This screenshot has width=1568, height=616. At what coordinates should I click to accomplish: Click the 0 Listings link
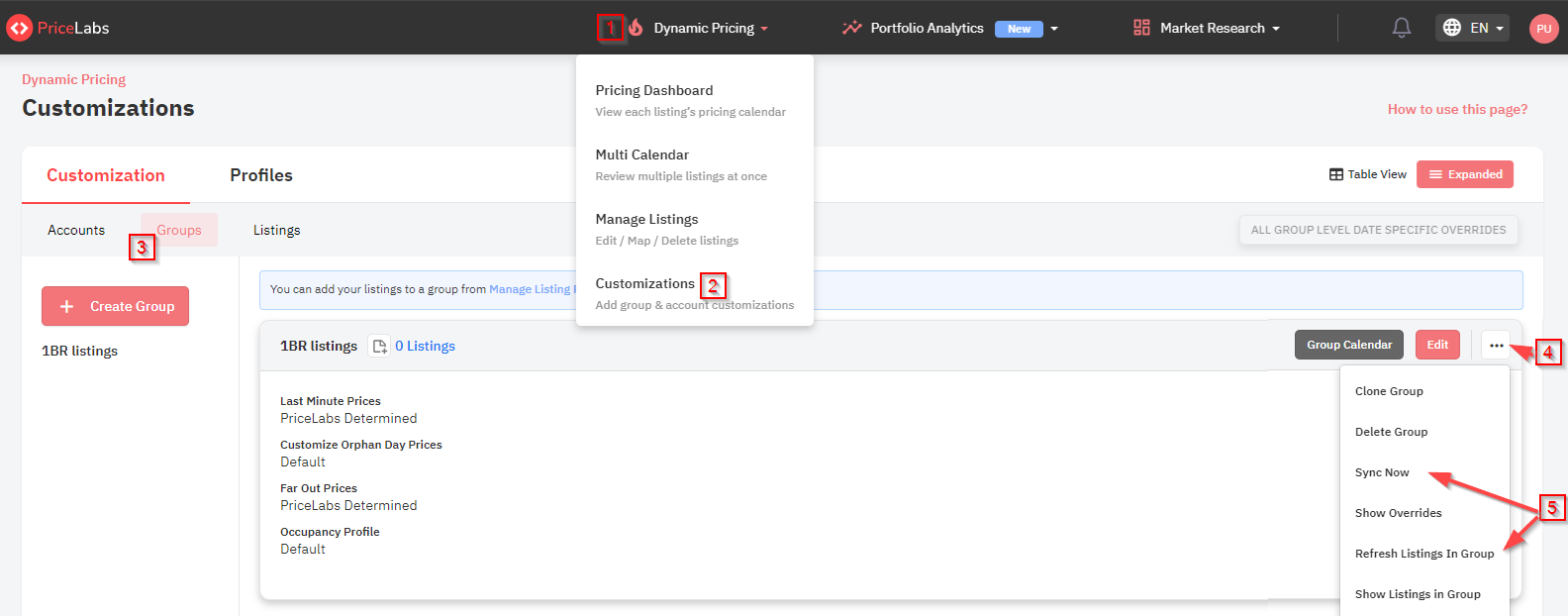click(425, 346)
